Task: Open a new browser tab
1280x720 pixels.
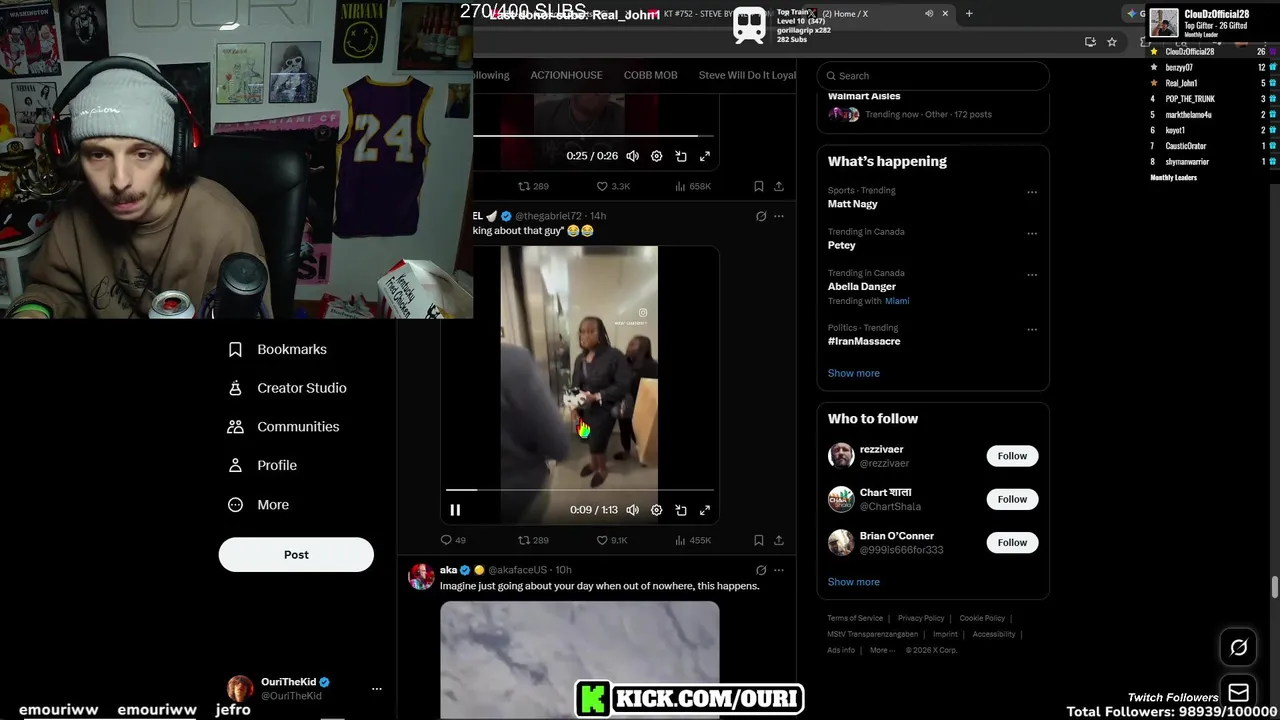Action: pyautogui.click(x=969, y=14)
